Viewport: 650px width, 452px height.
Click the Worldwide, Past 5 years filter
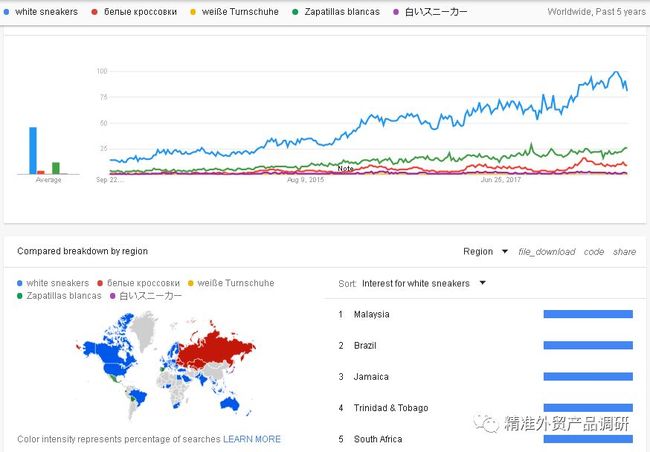point(596,12)
